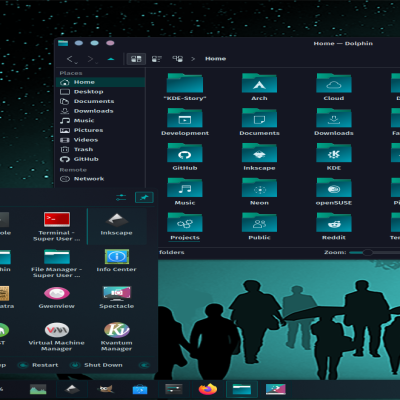Select Home in Places panel
The height and width of the screenshot is (400, 400).
(x=101, y=82)
